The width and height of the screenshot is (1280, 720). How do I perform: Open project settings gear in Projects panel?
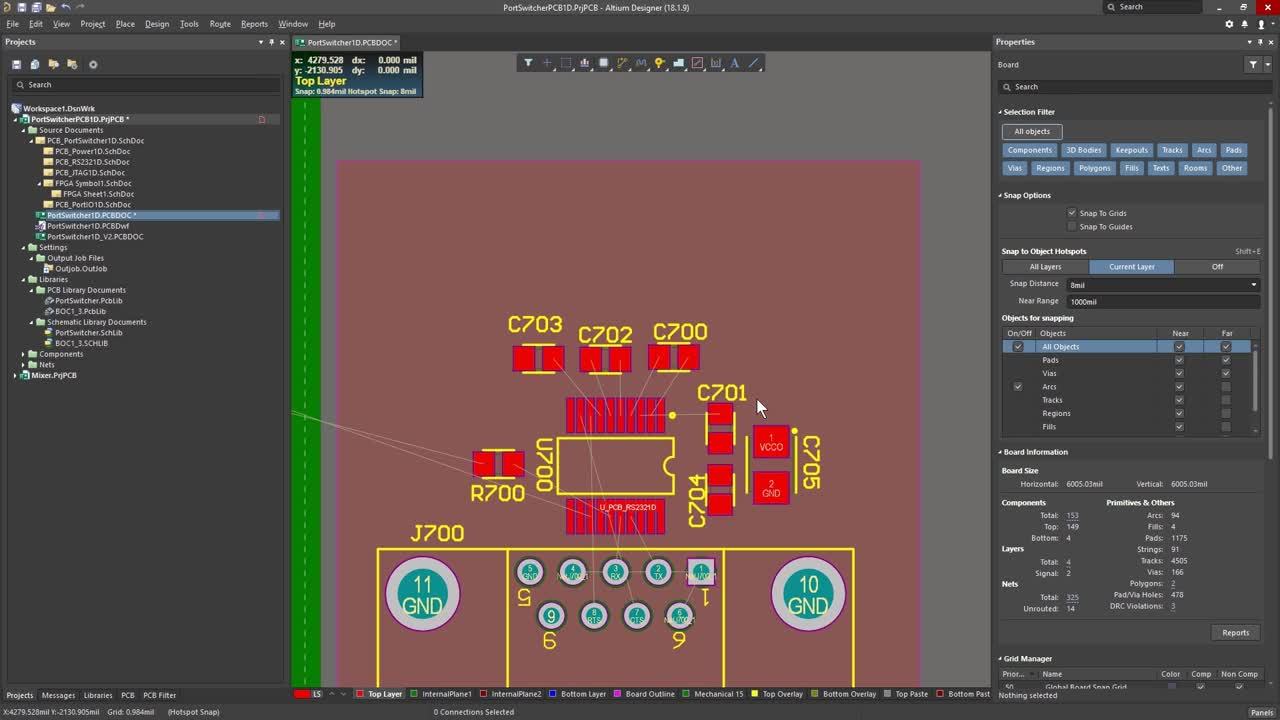[x=93, y=64]
